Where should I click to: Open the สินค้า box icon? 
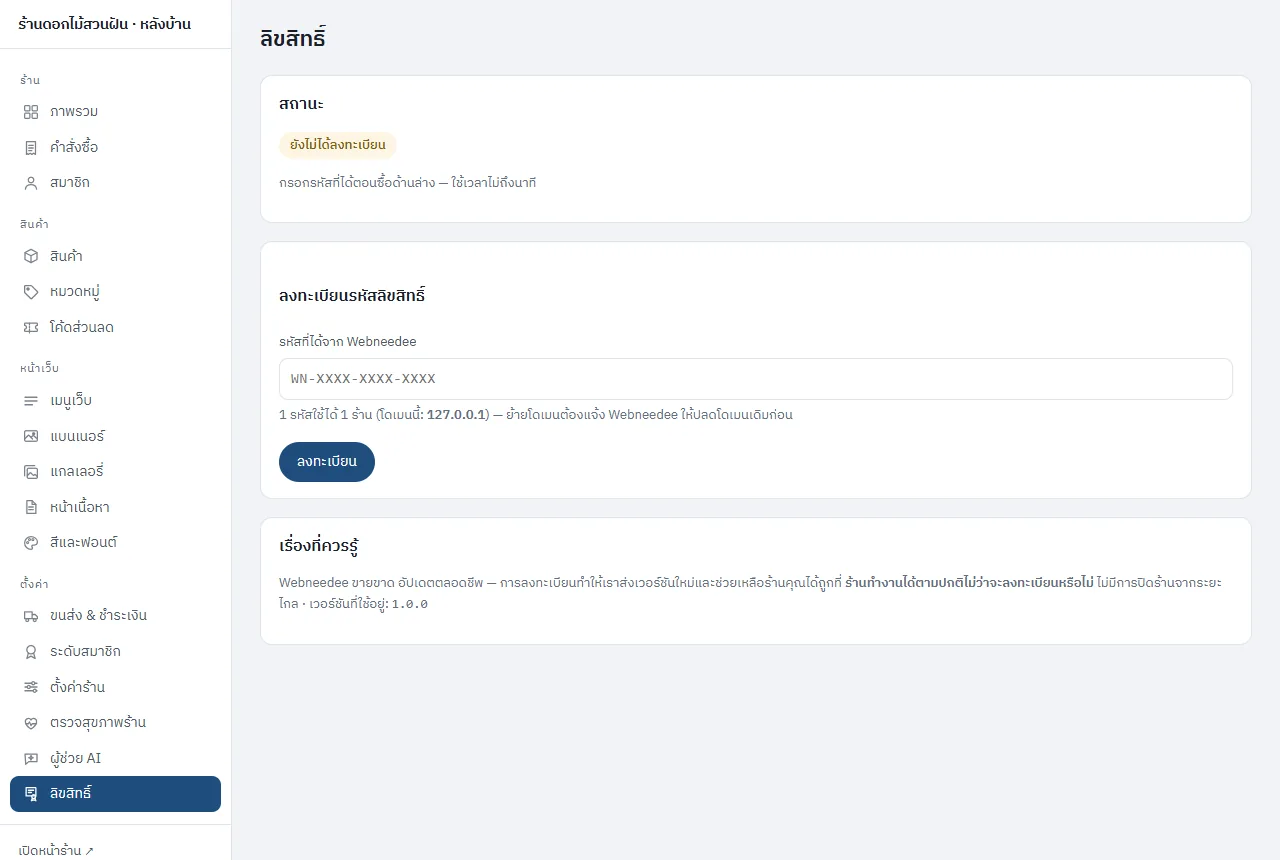31,256
